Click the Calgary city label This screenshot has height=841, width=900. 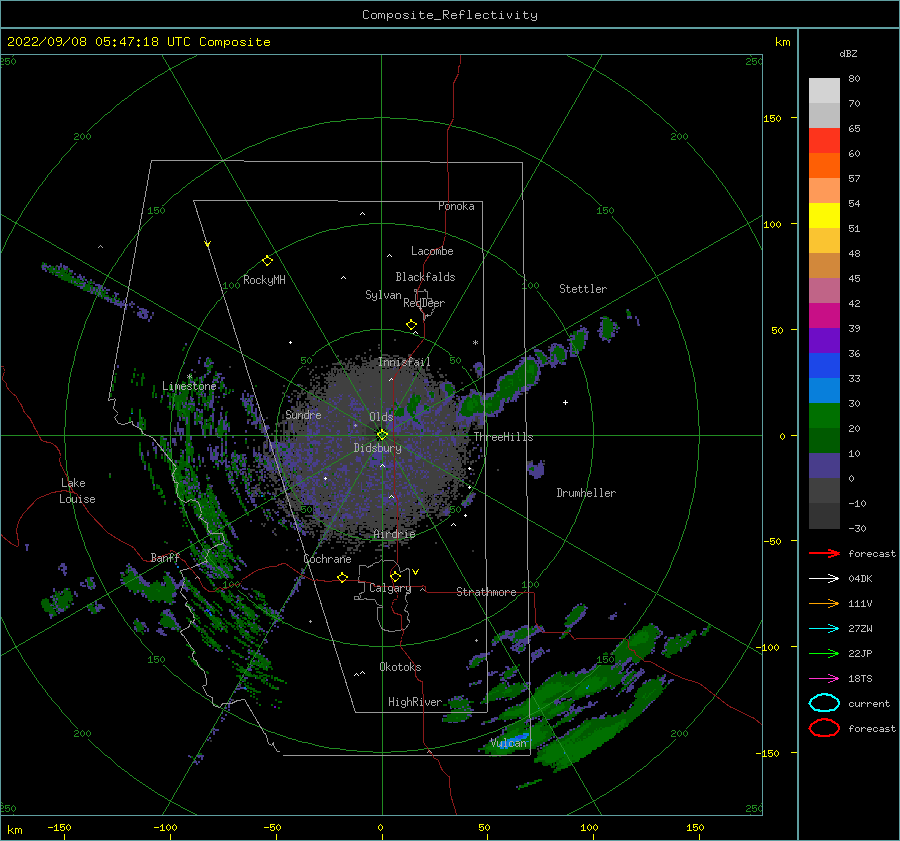point(390,588)
